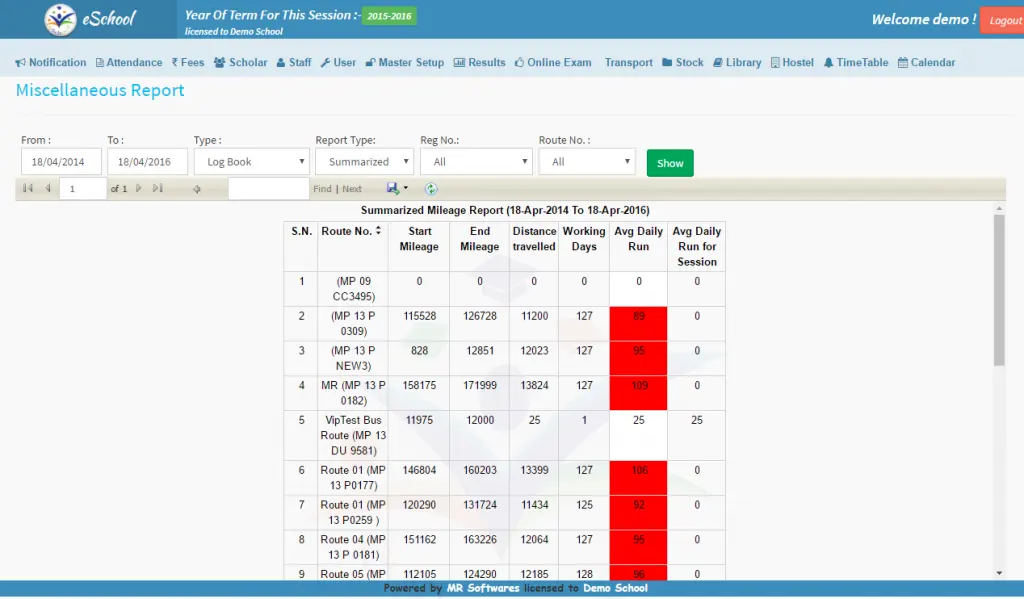Click the report's vertical scrollbar
The image size is (1024, 599).
tap(999, 290)
